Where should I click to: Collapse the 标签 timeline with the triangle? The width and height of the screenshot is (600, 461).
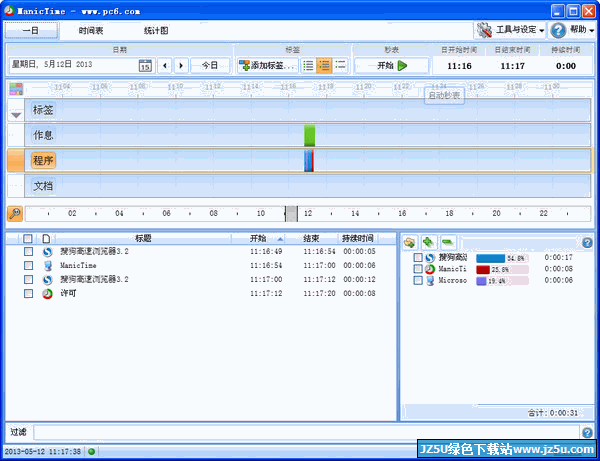(16, 115)
